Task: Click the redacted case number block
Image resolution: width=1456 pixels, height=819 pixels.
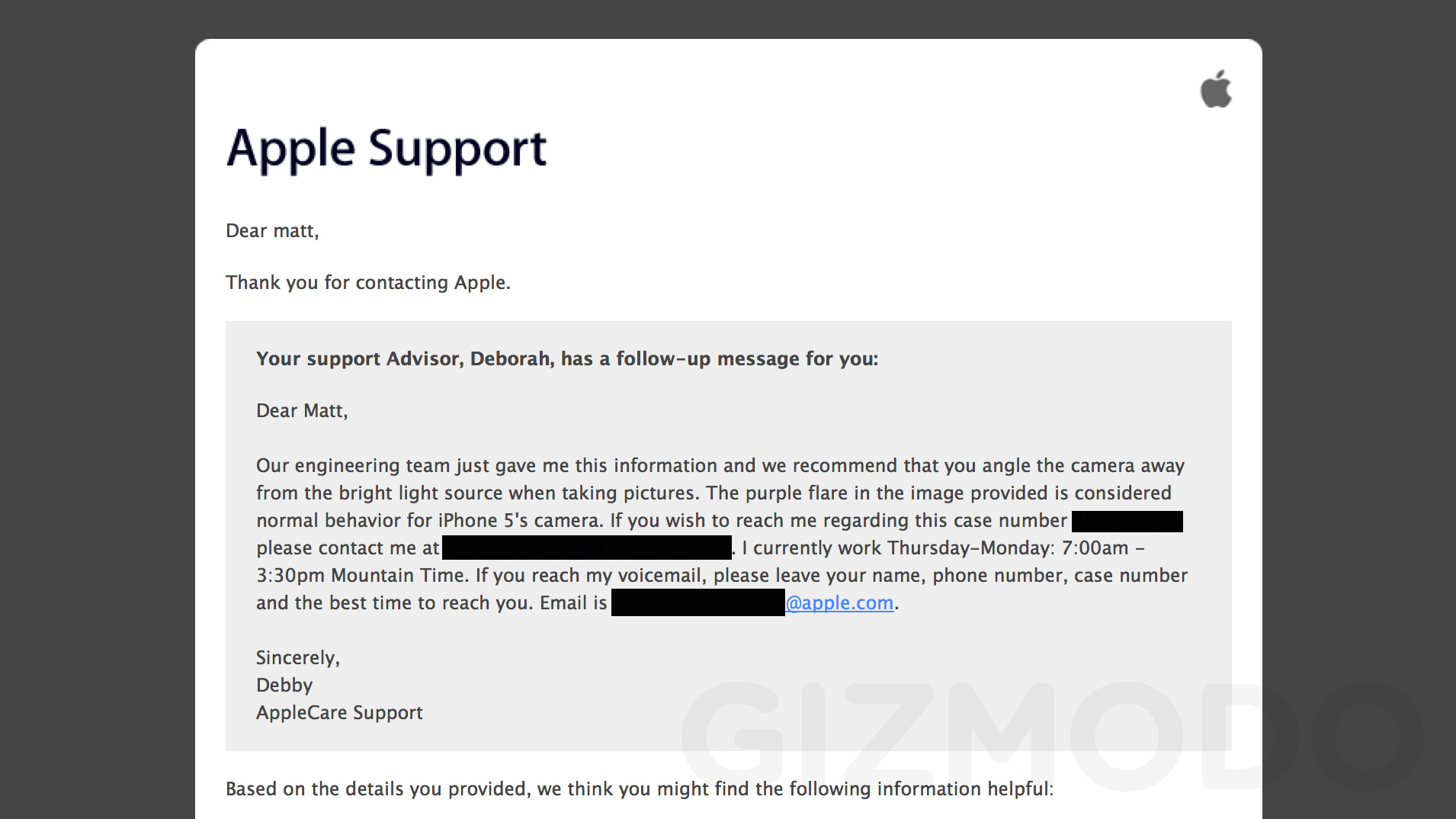Action: pos(1127,522)
